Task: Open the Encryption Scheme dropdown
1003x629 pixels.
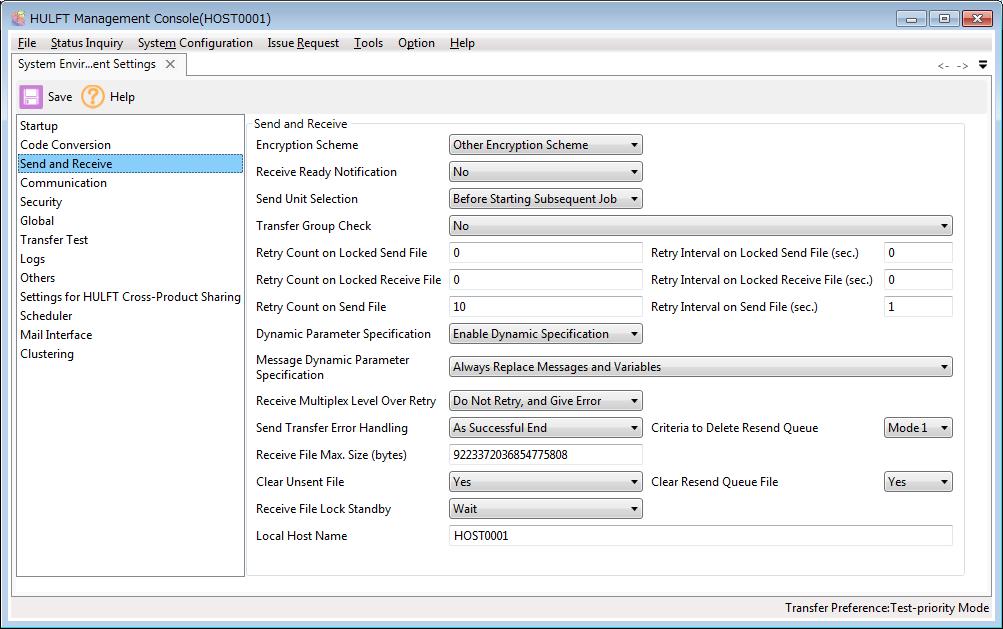Action: point(546,145)
